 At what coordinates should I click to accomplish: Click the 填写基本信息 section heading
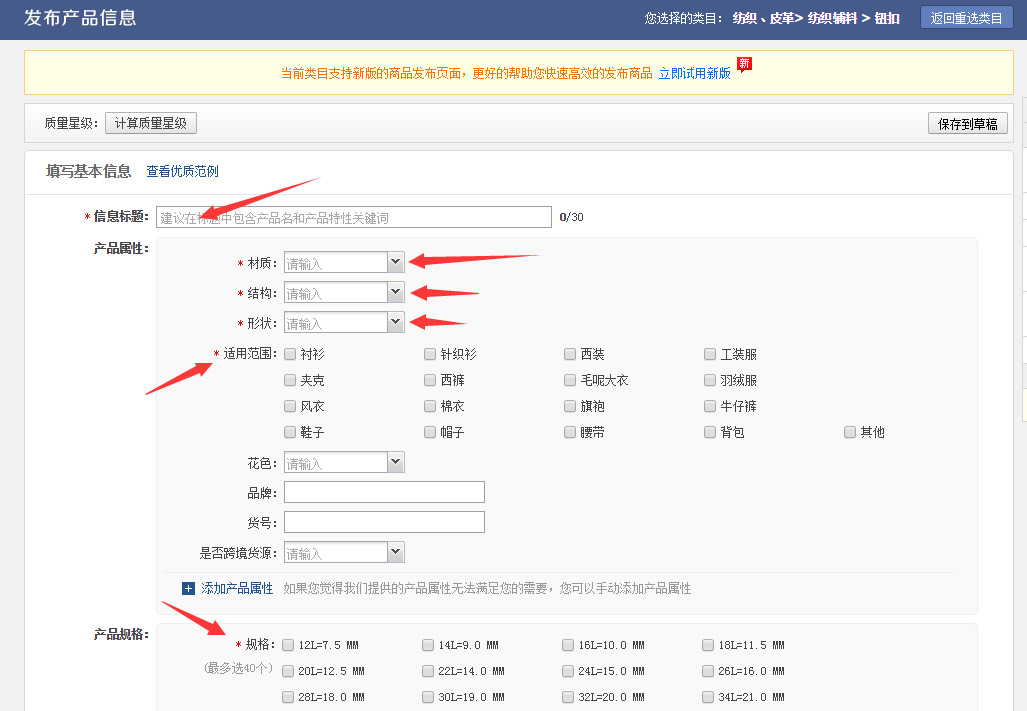(88, 172)
